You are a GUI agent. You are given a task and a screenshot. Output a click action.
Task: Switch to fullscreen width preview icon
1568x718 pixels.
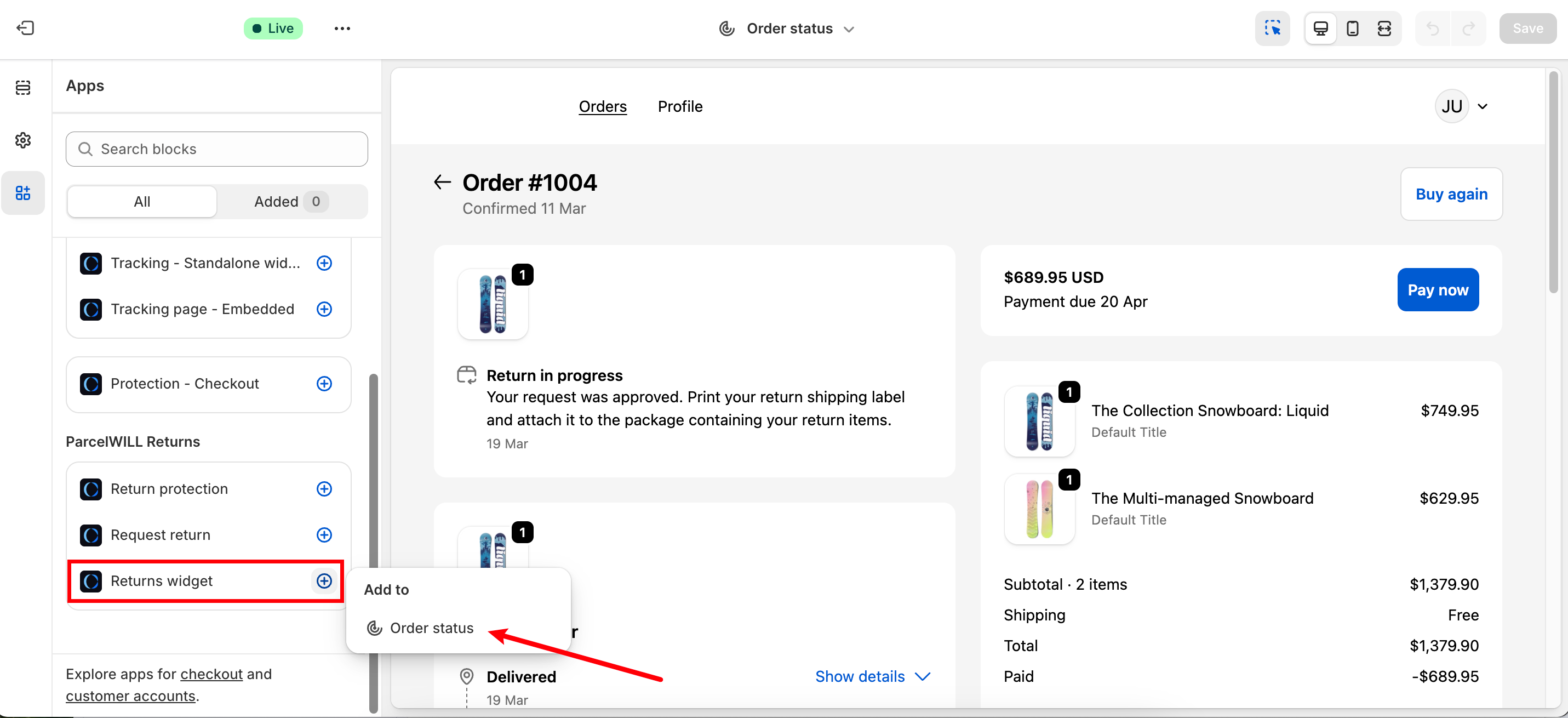tap(1383, 29)
